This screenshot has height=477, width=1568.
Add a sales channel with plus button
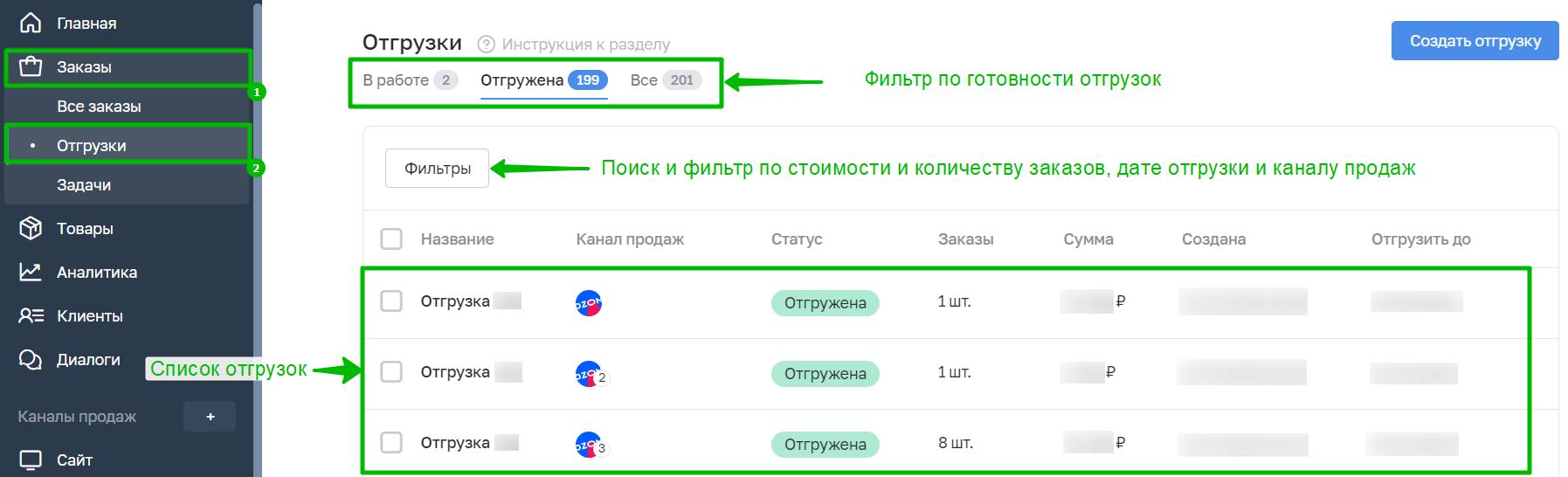click(x=210, y=417)
